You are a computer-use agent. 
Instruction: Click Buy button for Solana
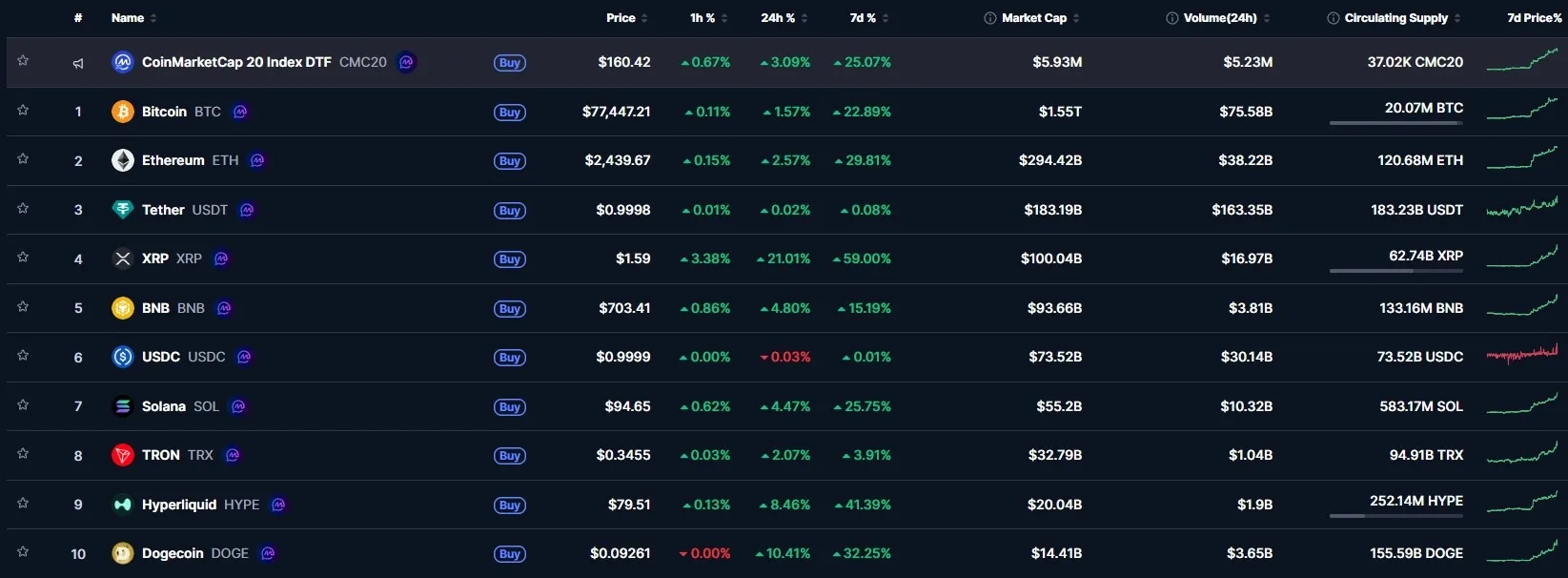pos(510,407)
